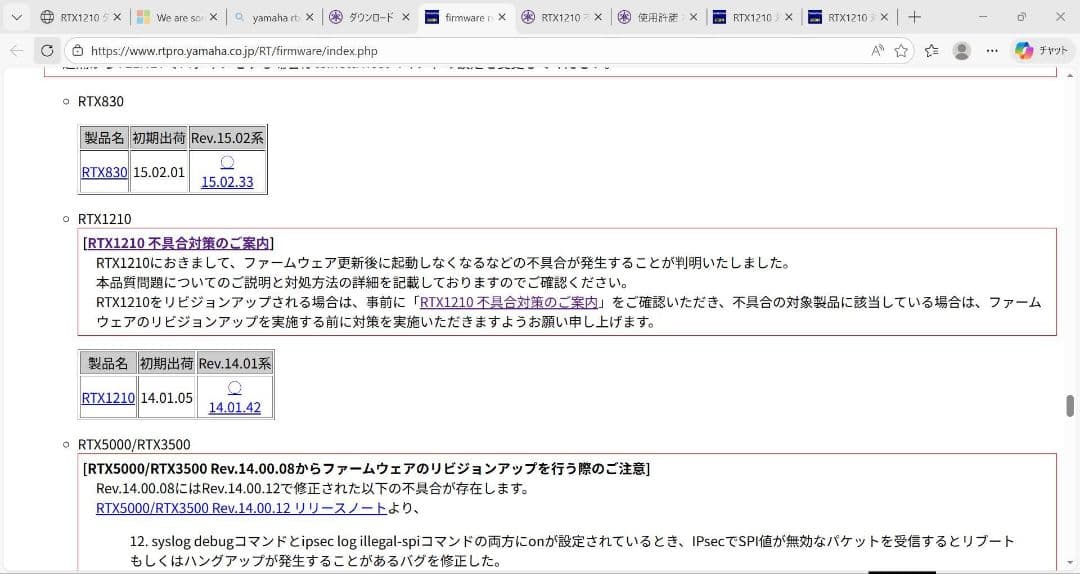The height and width of the screenshot is (574, 1080).
Task: Download firmware 15.02.33 link
Action: tap(227, 182)
